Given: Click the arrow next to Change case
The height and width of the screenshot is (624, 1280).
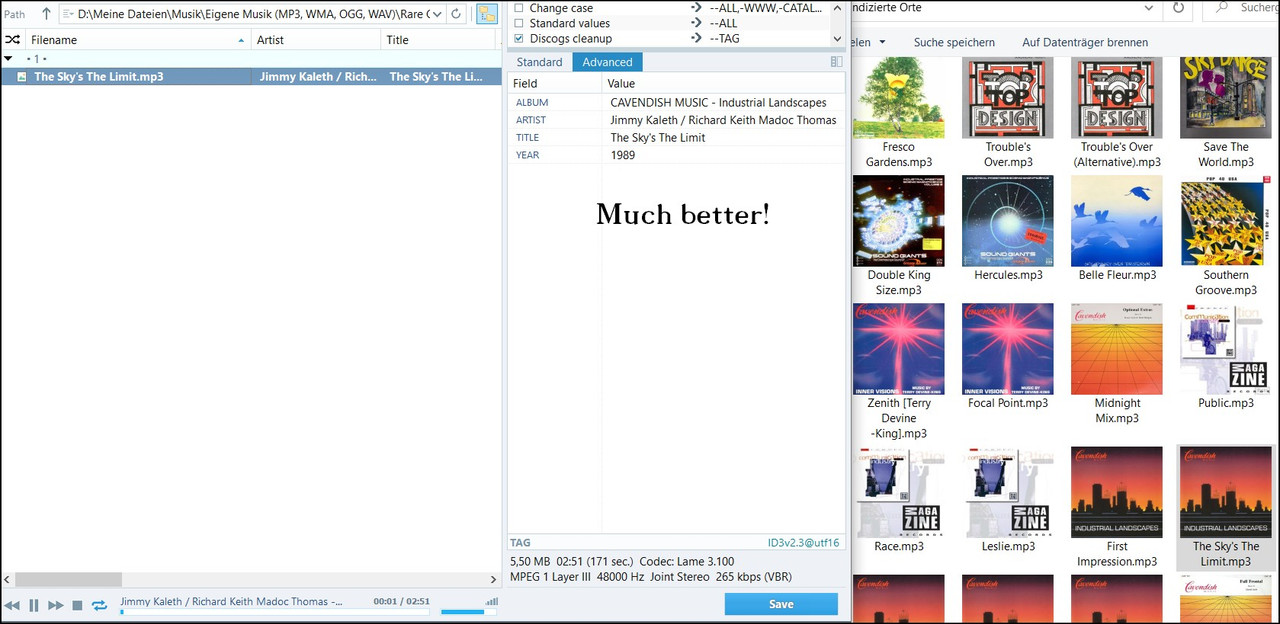Looking at the screenshot, I should pyautogui.click(x=696, y=8).
